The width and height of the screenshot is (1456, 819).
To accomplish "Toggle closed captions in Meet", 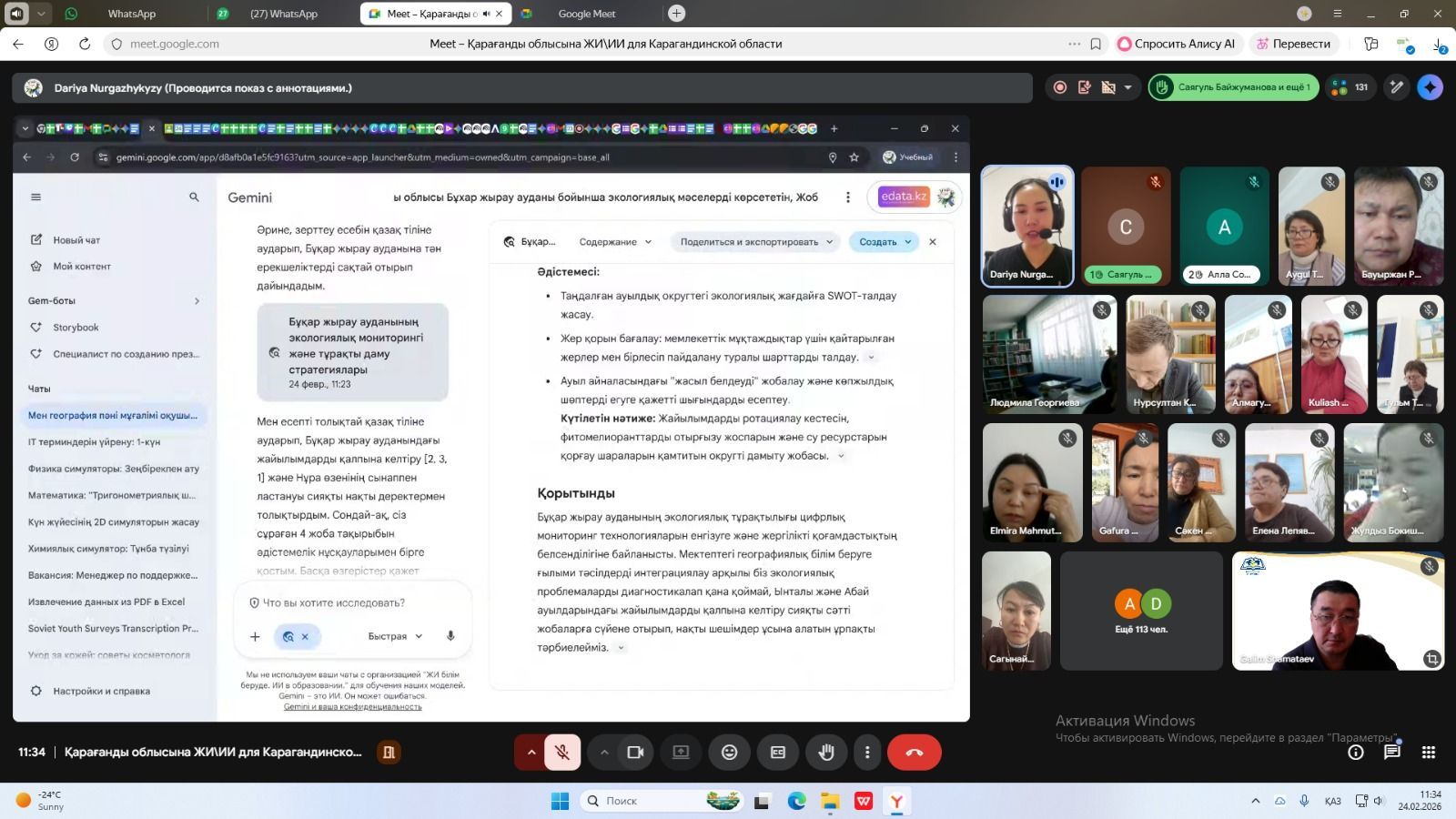I will (778, 753).
